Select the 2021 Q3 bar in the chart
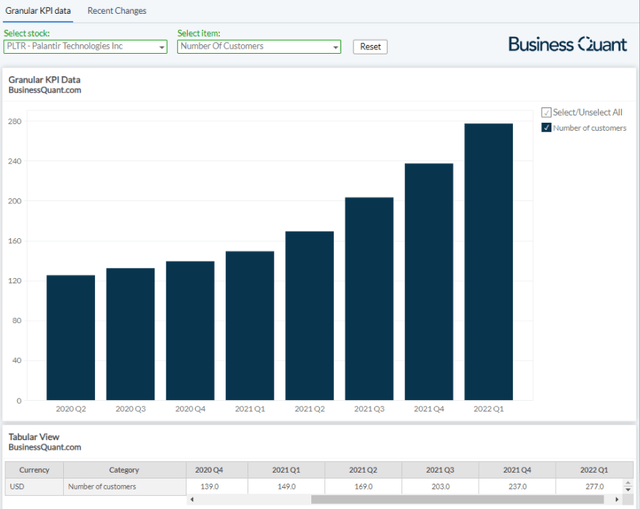The width and height of the screenshot is (640, 509). tap(369, 299)
